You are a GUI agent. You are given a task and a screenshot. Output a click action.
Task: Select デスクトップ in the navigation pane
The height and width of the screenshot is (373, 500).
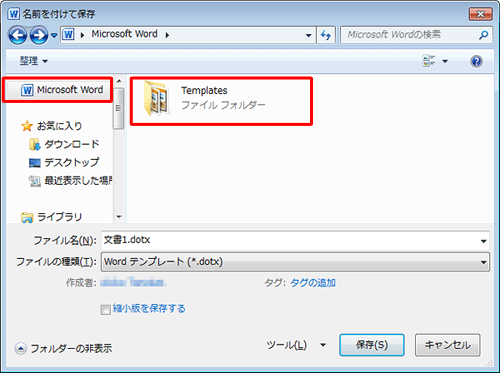pos(64,162)
